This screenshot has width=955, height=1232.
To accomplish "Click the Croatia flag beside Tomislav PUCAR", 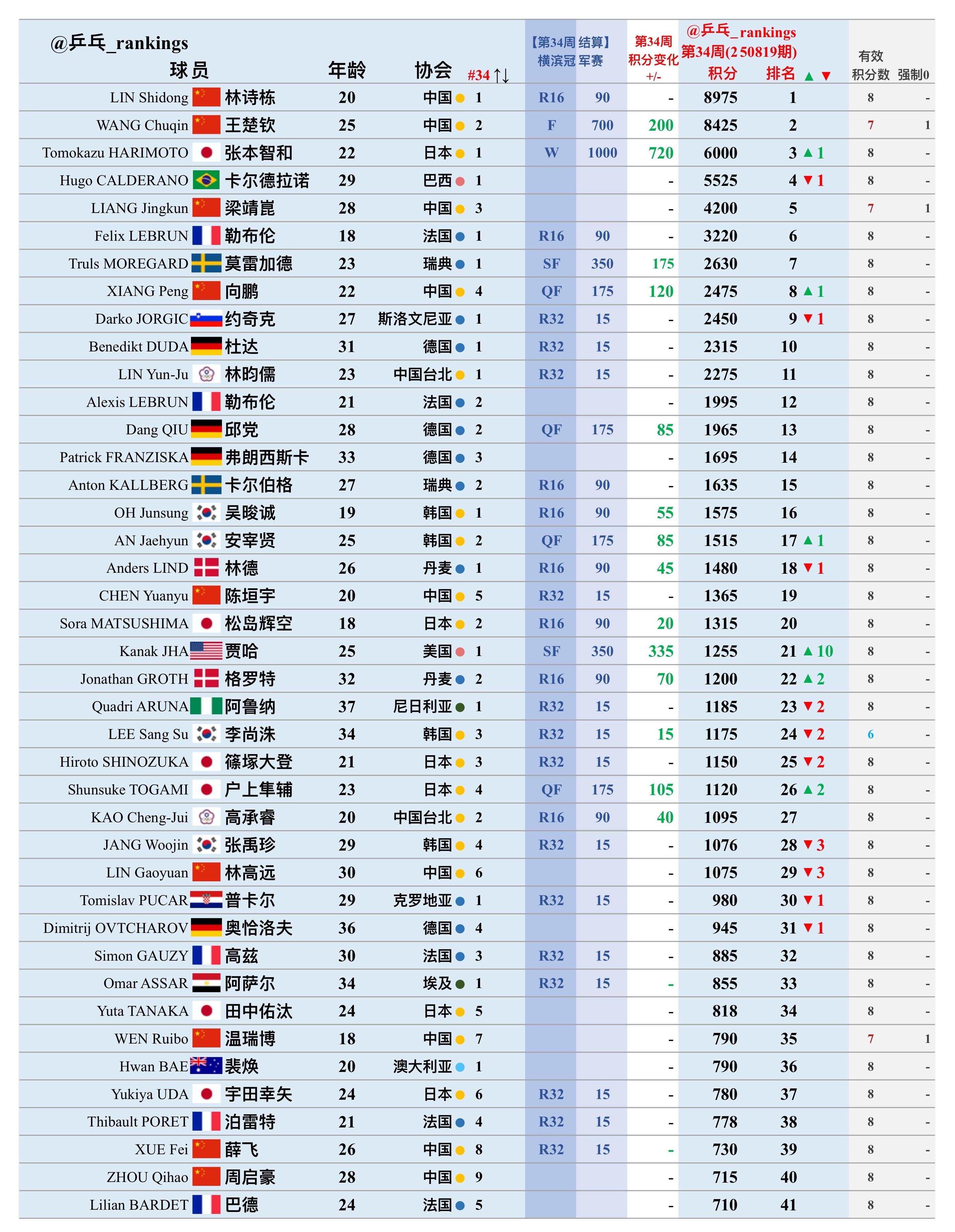I will pos(206,900).
